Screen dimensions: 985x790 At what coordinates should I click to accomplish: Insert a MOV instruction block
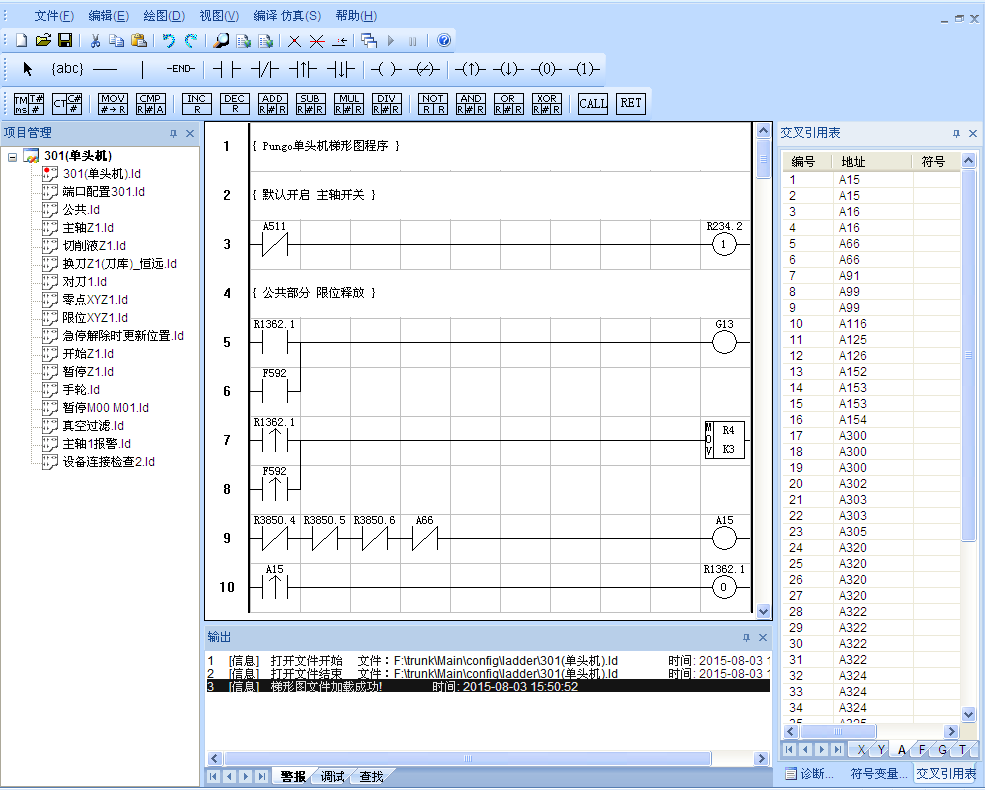(112, 103)
